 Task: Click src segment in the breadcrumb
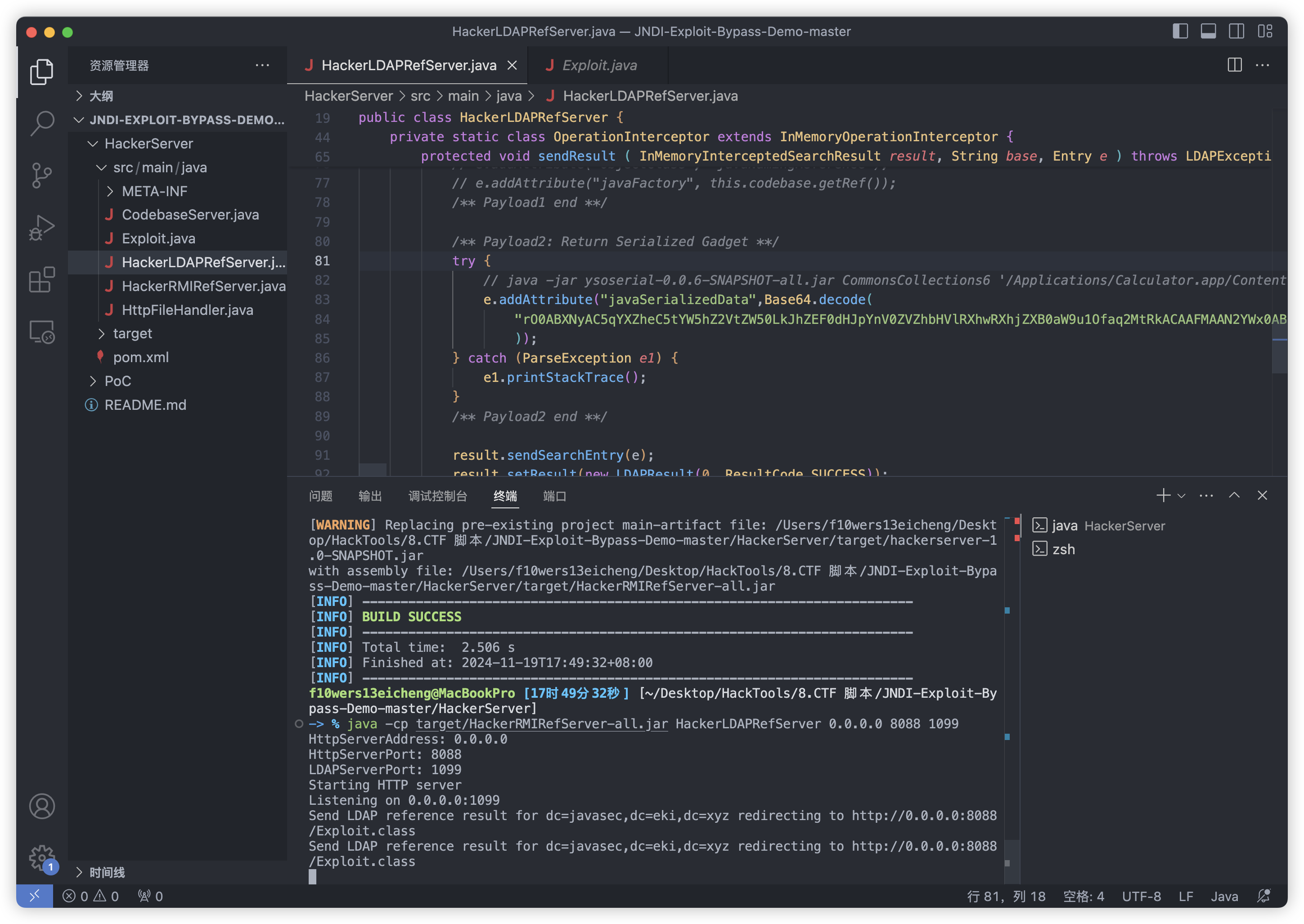(x=420, y=95)
